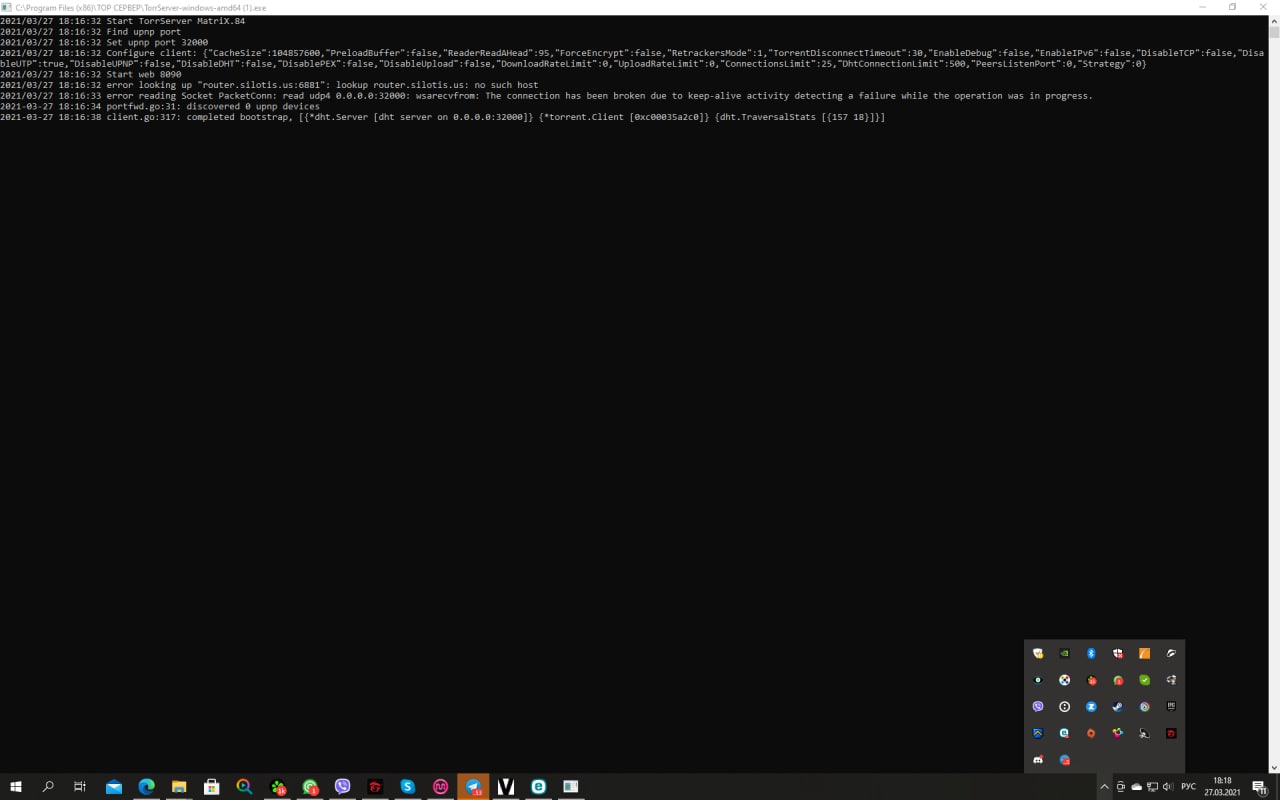Click the "Set upnp port 32000" log line
Viewport: 1280px width, 800px height.
[x=104, y=42]
